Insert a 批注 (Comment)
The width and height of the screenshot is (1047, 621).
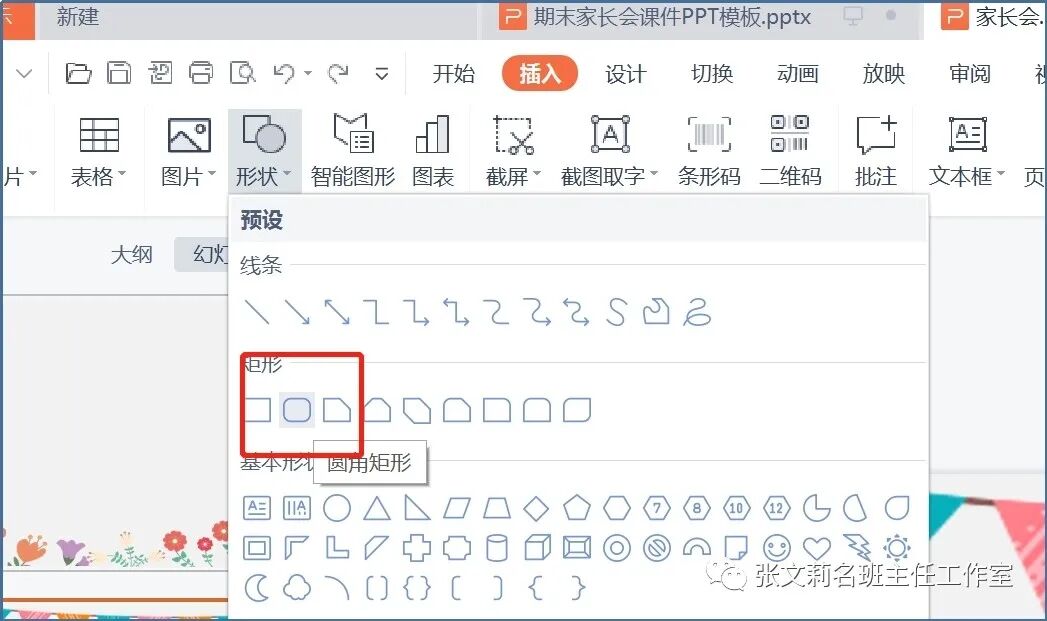click(x=875, y=148)
